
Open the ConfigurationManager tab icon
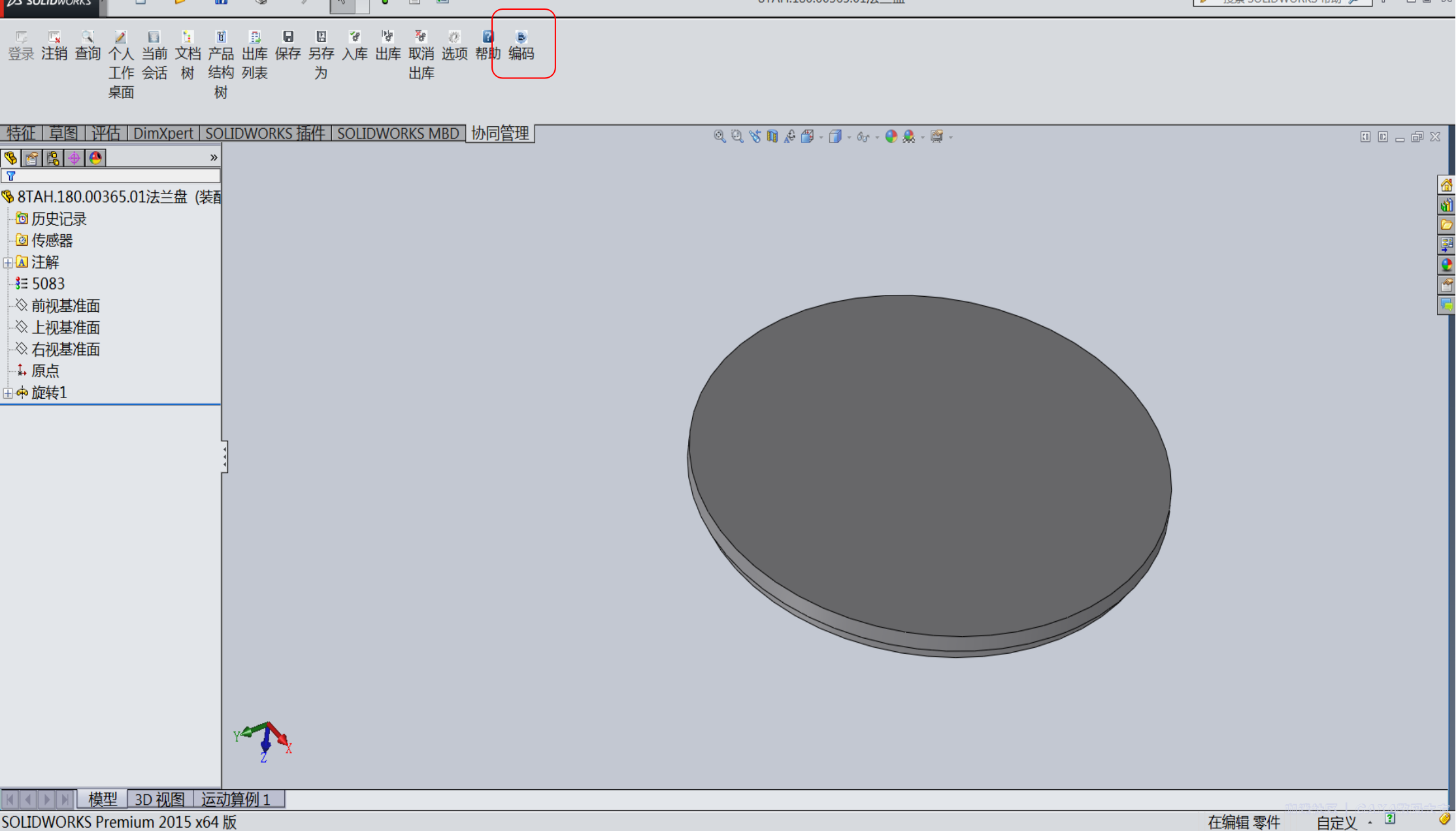pyautogui.click(x=53, y=158)
